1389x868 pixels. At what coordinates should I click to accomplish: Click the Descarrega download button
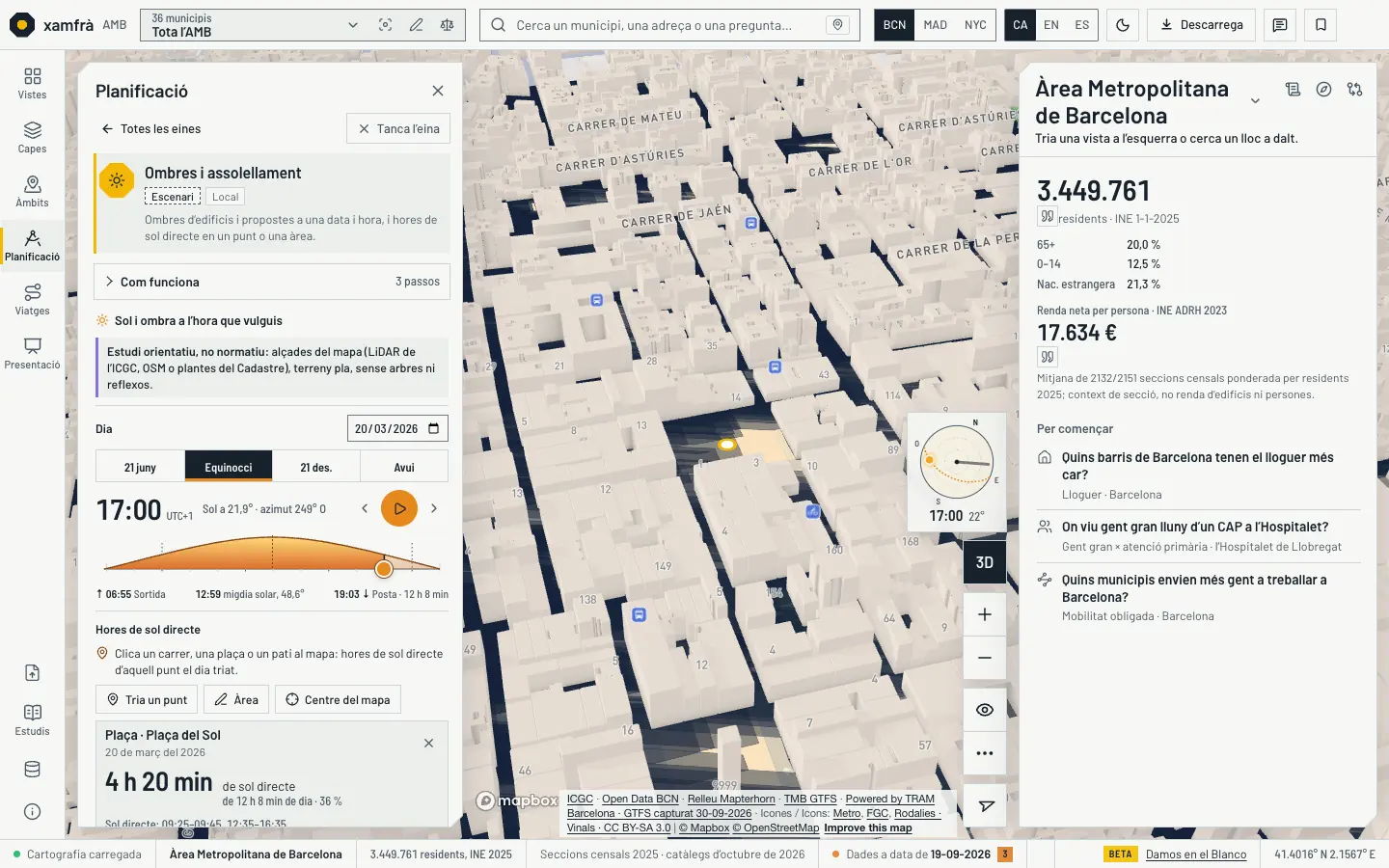(x=1201, y=25)
